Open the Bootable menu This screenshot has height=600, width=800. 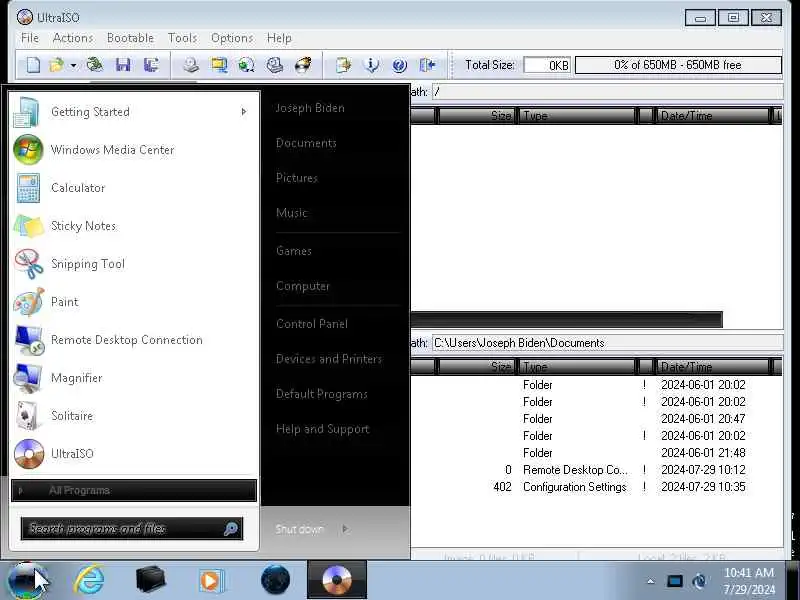130,38
